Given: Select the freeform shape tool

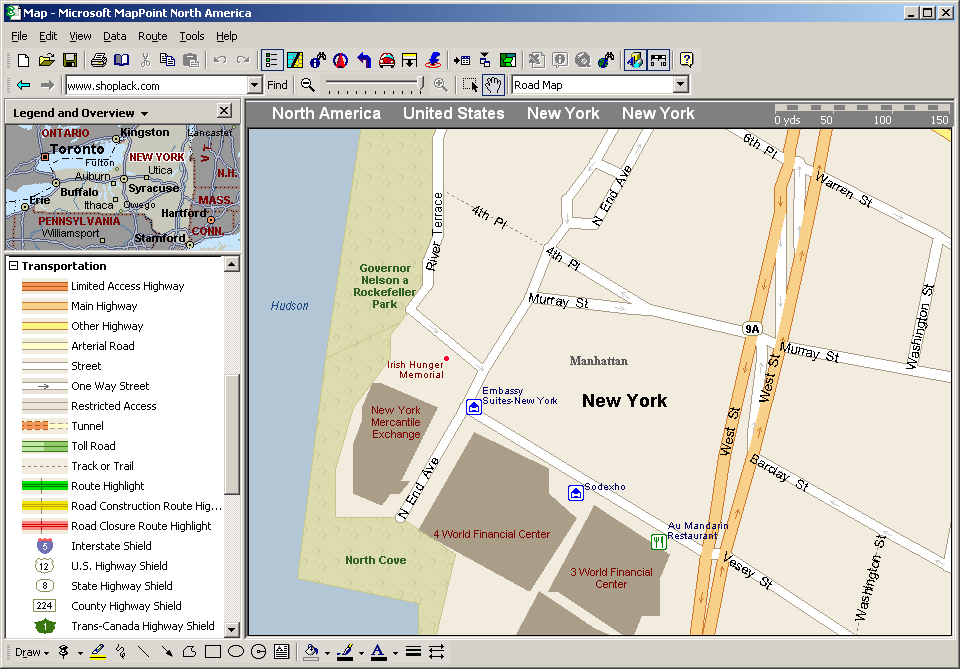Looking at the screenshot, I should click(189, 652).
